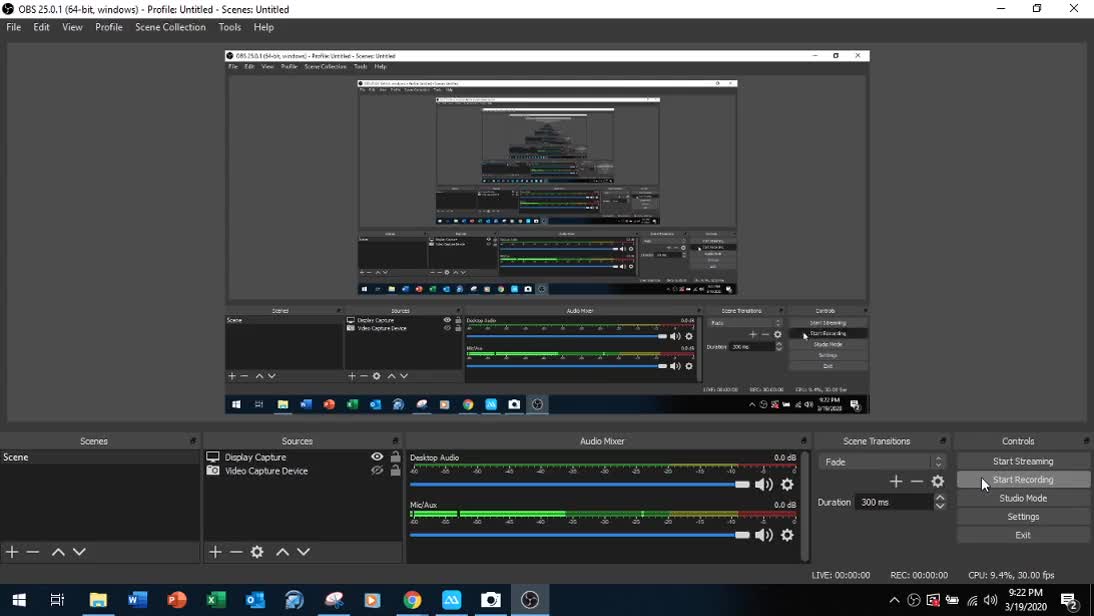The image size is (1094, 616).
Task: Open the Windows notification center
Action: point(1069,600)
